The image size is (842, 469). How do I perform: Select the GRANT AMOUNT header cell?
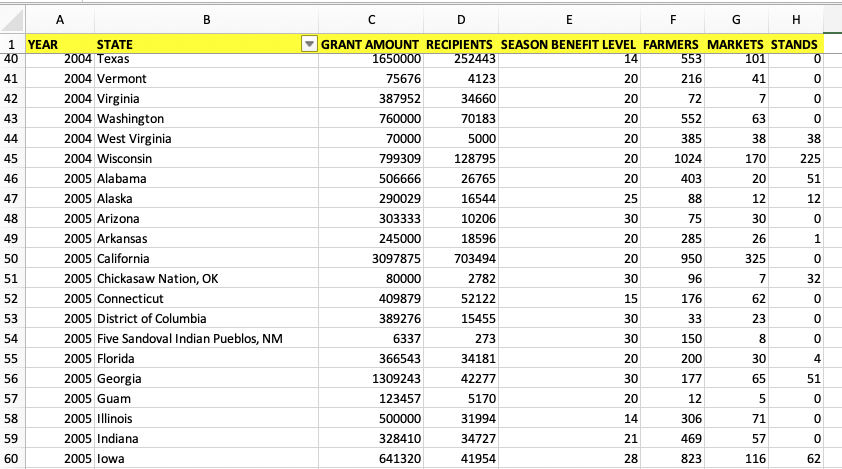(371, 44)
